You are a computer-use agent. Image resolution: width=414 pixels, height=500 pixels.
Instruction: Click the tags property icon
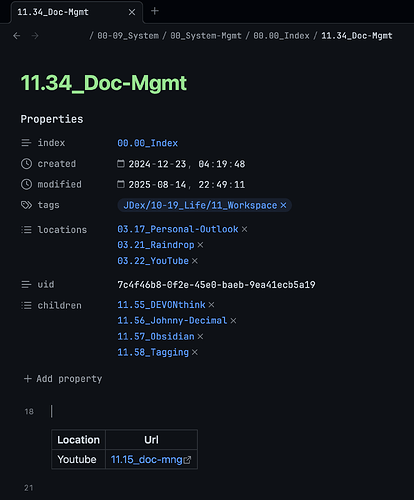[26, 205]
